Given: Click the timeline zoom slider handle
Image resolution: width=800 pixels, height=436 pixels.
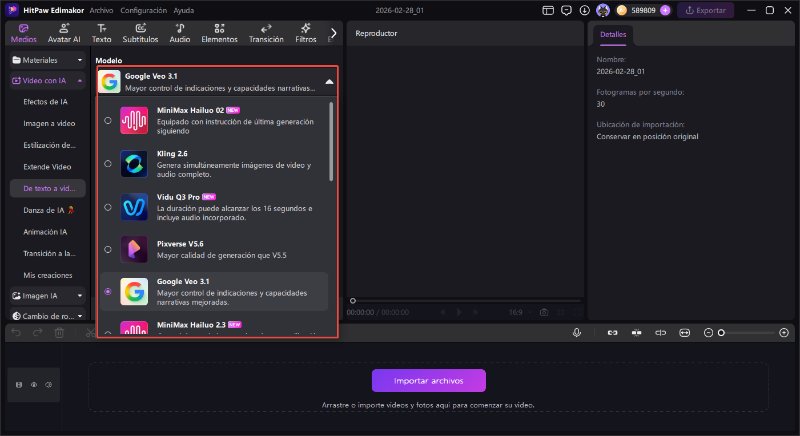Looking at the screenshot, I should (x=721, y=333).
